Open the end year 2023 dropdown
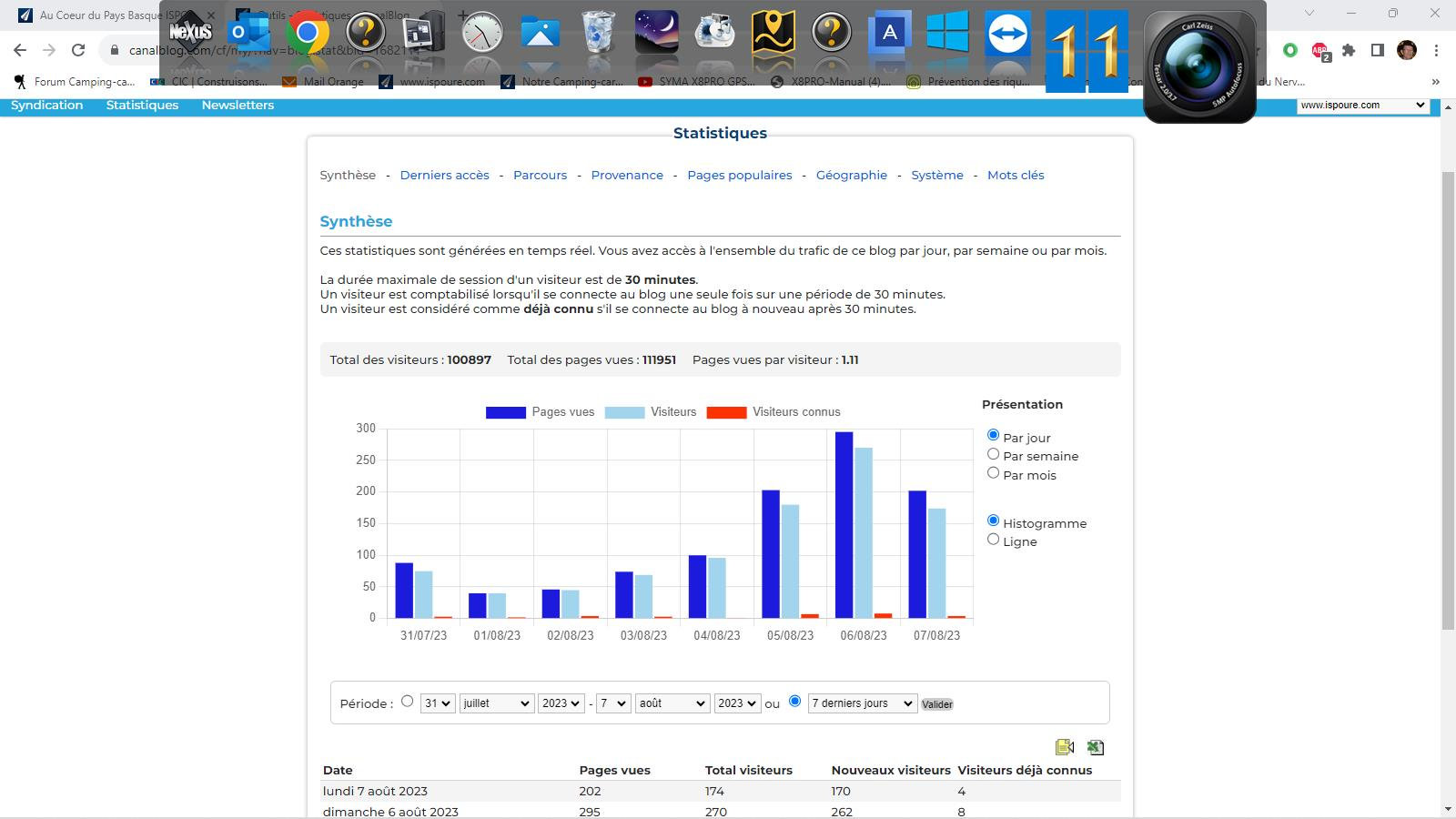Viewport: 1456px width, 819px height. (737, 703)
